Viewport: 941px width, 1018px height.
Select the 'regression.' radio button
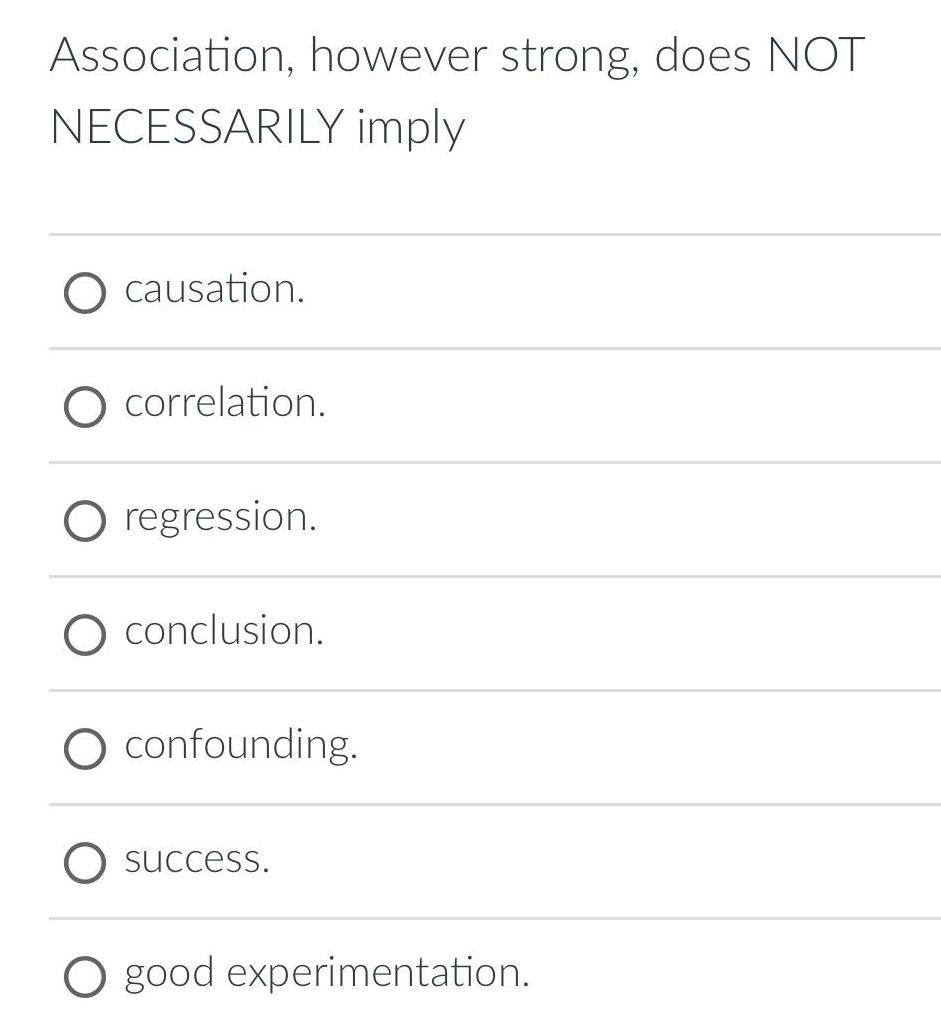coord(84,521)
